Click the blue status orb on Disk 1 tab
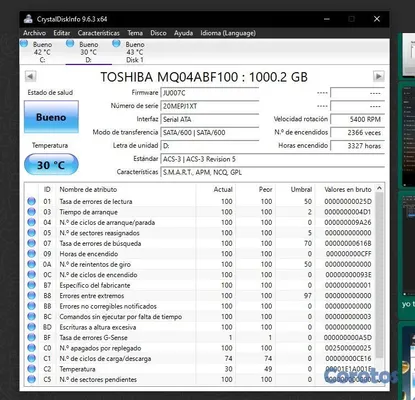415x400 pixels. pyautogui.click(x=116, y=43)
